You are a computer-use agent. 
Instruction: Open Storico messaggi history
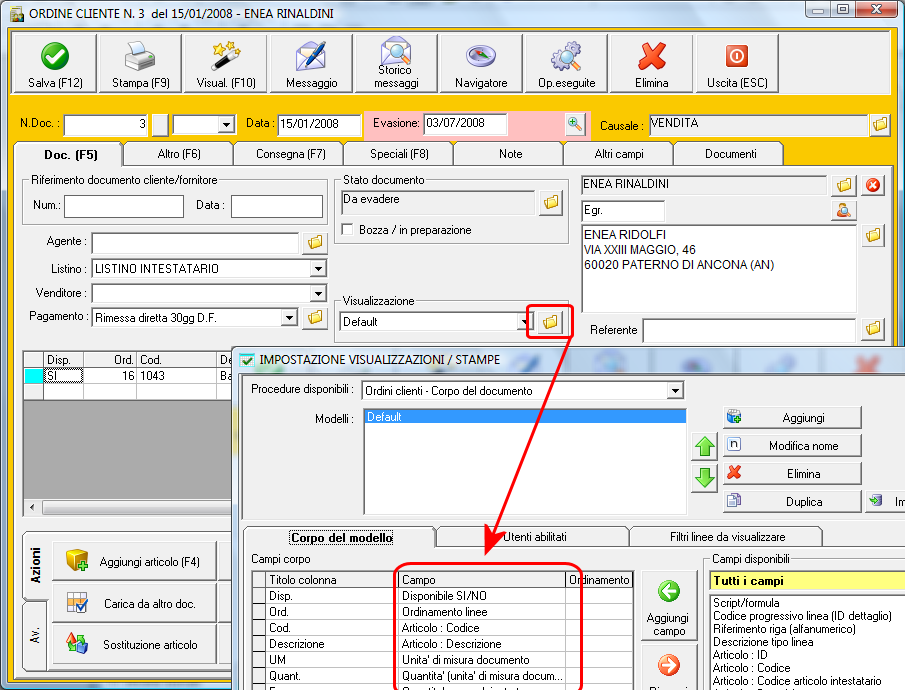tap(396, 64)
